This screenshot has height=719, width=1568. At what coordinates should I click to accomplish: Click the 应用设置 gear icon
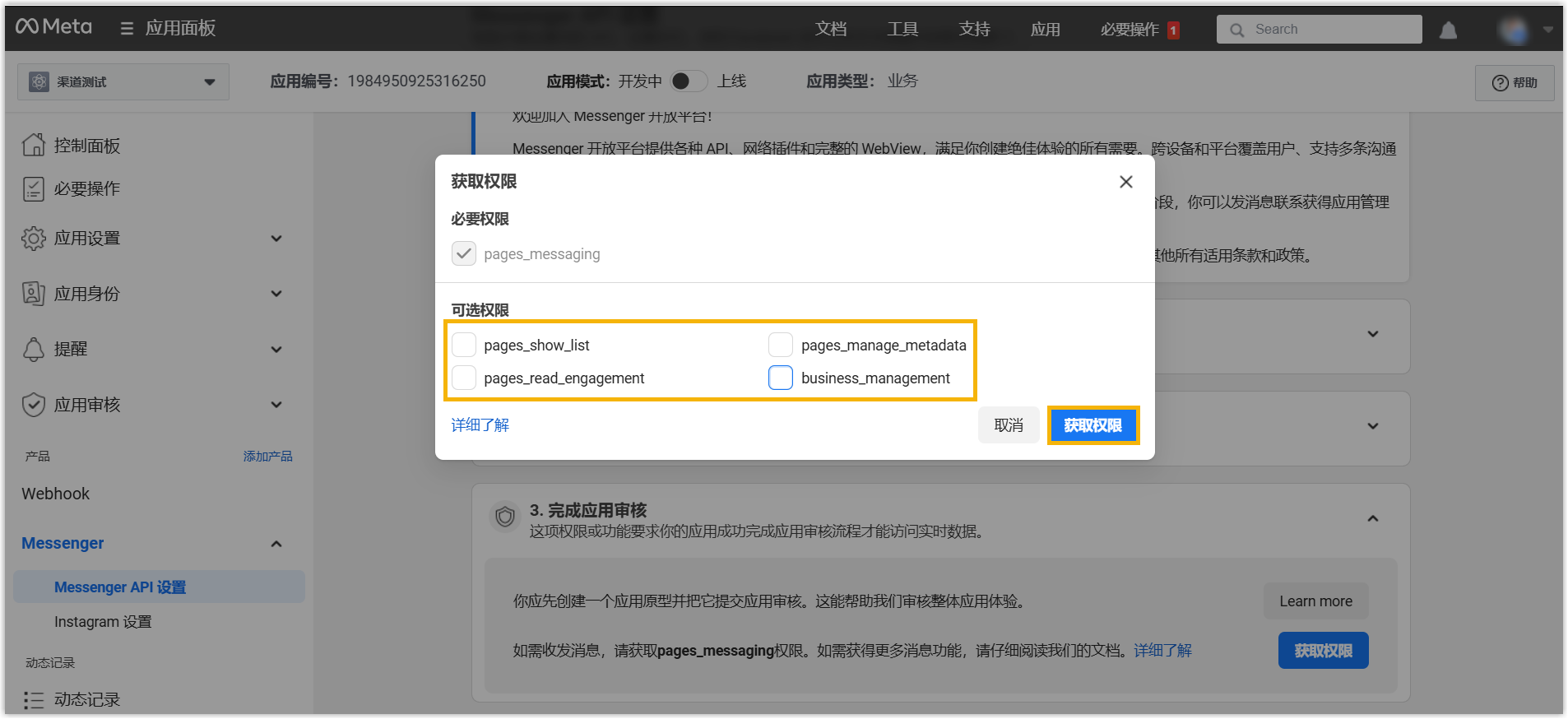click(x=34, y=239)
